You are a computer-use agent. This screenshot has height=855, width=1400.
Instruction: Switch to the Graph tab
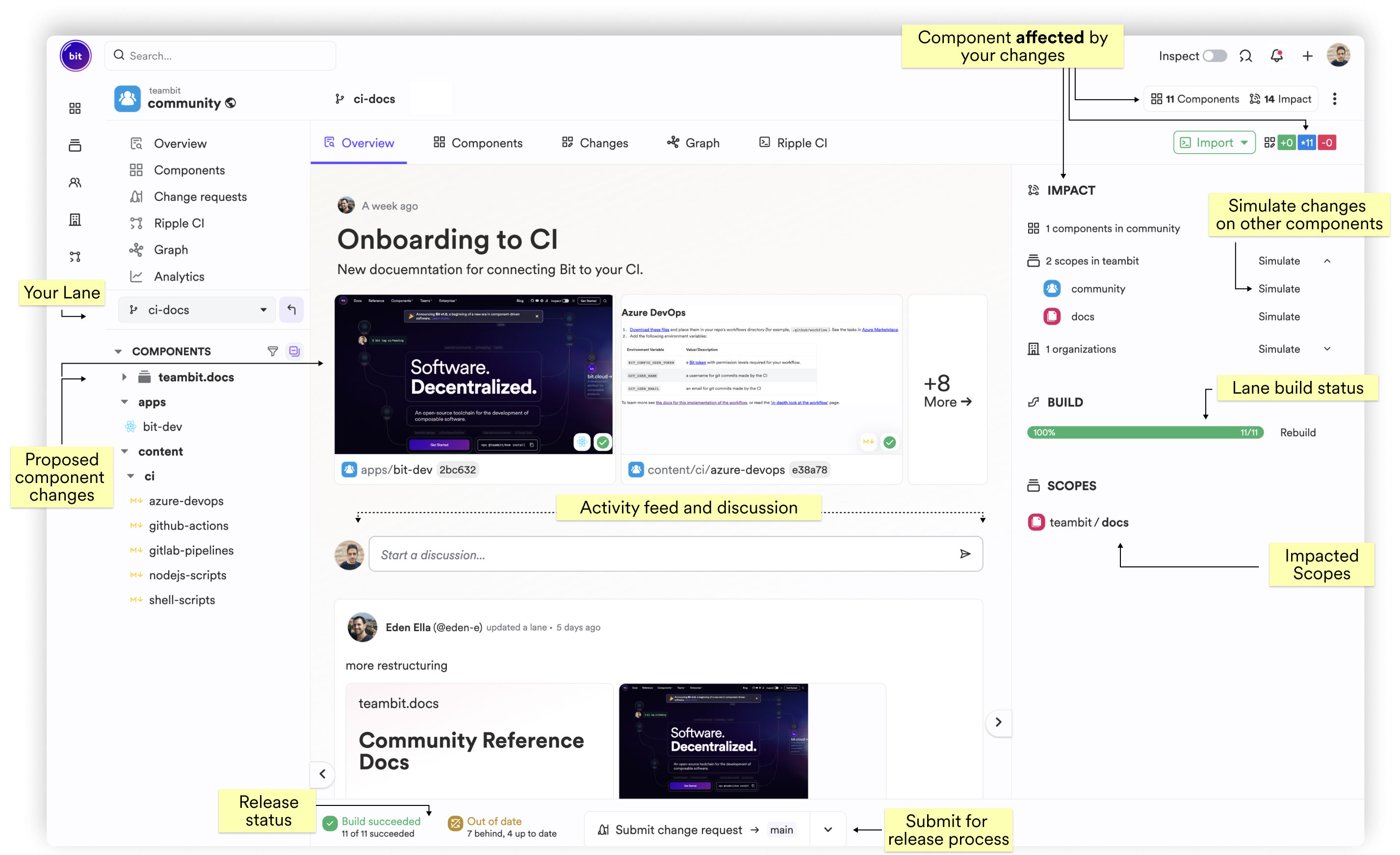pyautogui.click(x=693, y=143)
